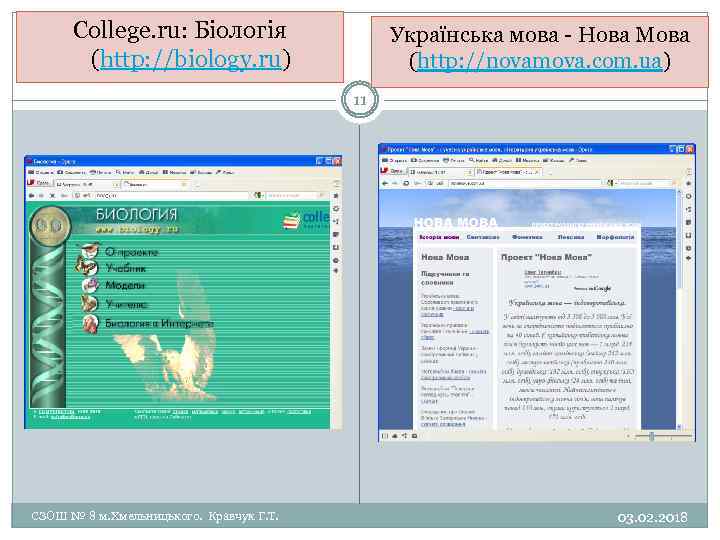Click the panel toggle icon in the Нова Мова status bar
The image size is (720, 540).
[x=385, y=436]
